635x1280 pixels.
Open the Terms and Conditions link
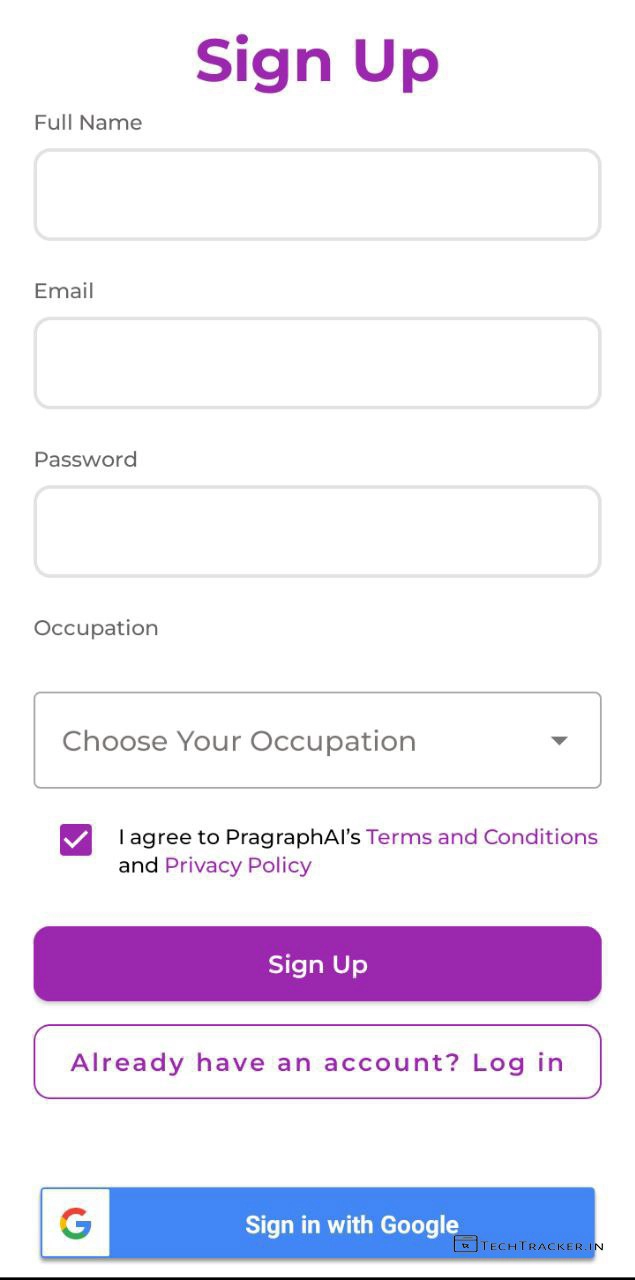click(x=482, y=837)
